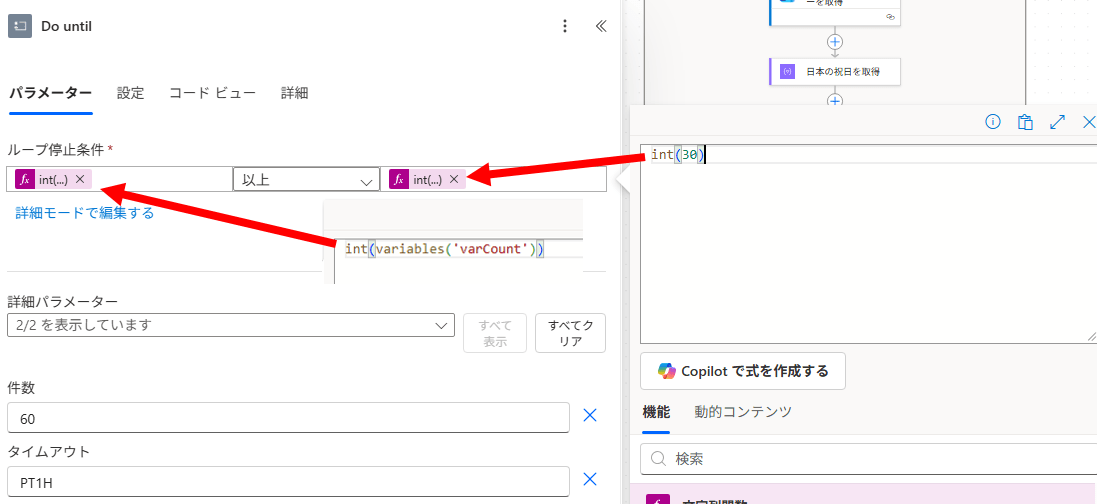Image resolution: width=1097 pixels, height=504 pixels.
Task: Click the info icon in the expression editor
Action: [x=993, y=122]
